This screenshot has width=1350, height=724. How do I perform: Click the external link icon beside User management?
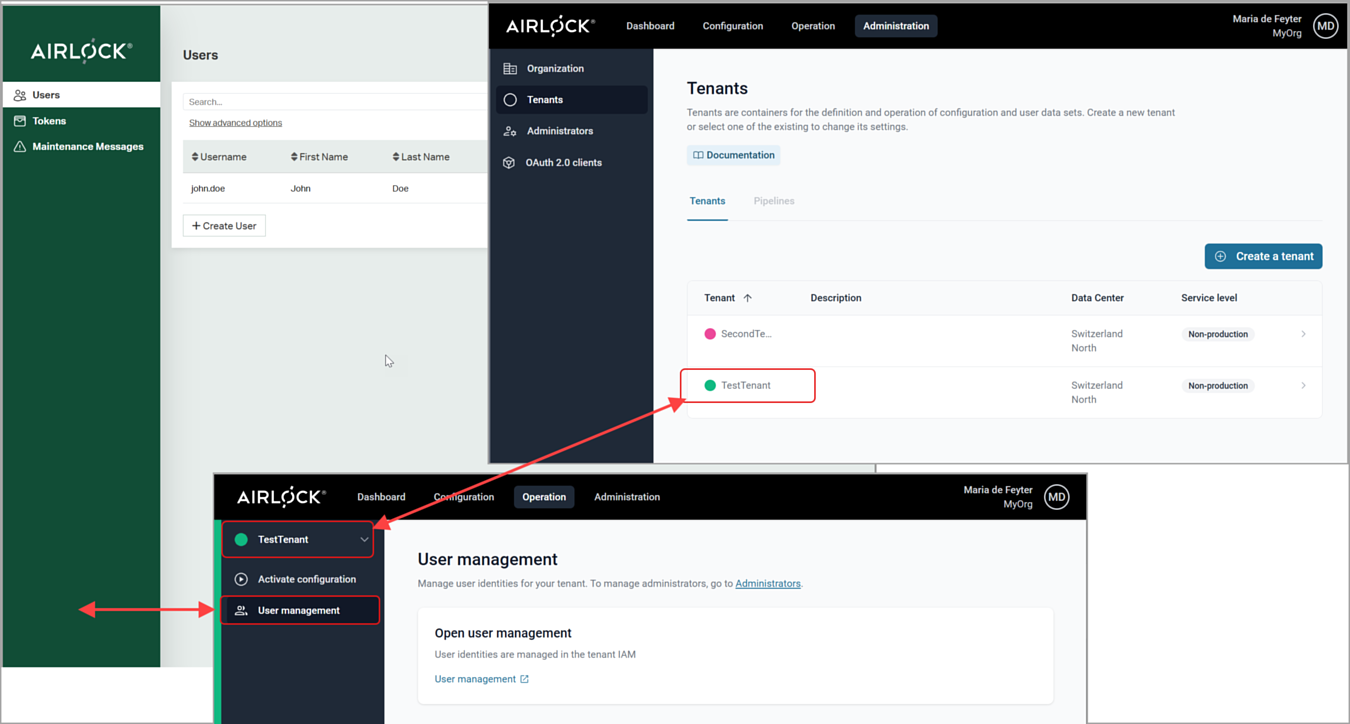[x=524, y=679]
